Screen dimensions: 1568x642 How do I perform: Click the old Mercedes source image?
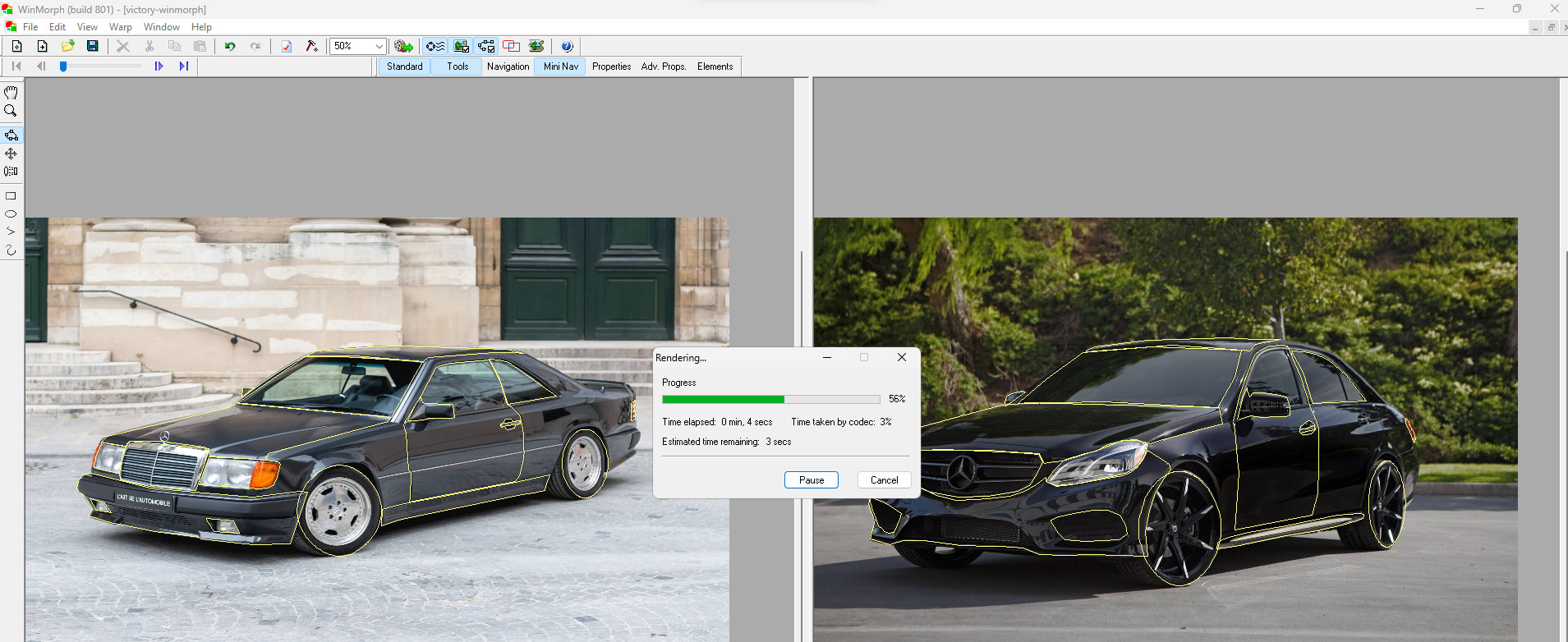coord(377,429)
